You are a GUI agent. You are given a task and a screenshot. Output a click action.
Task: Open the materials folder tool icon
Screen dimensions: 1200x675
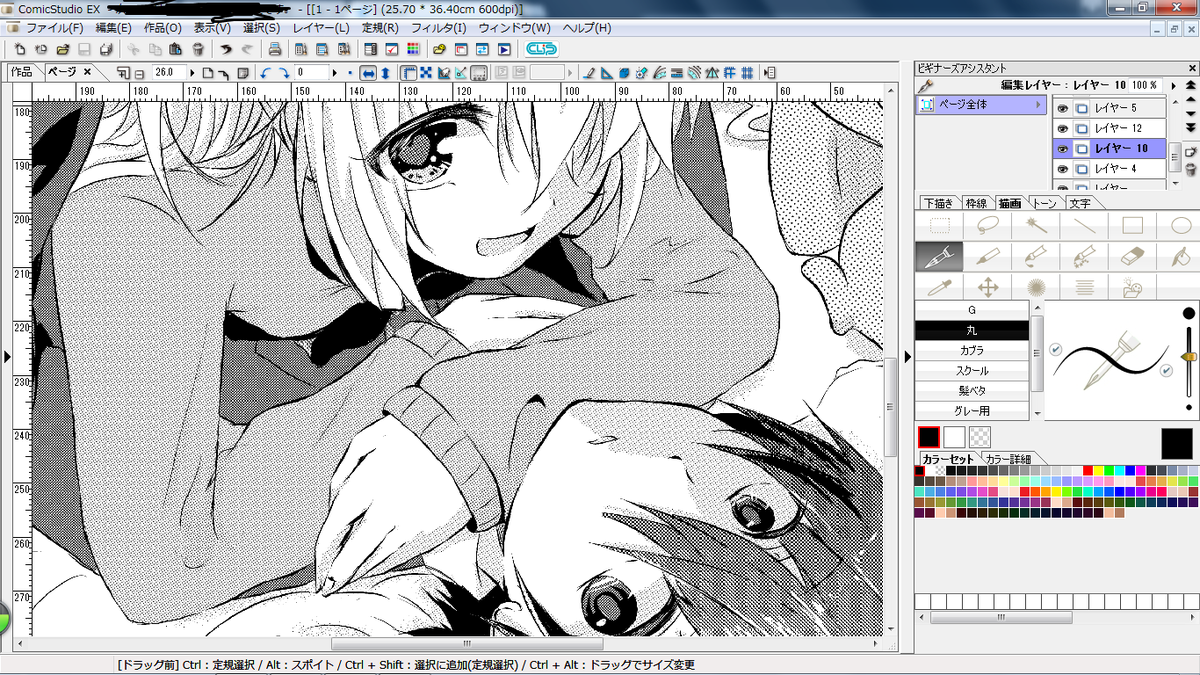pos(1131,287)
